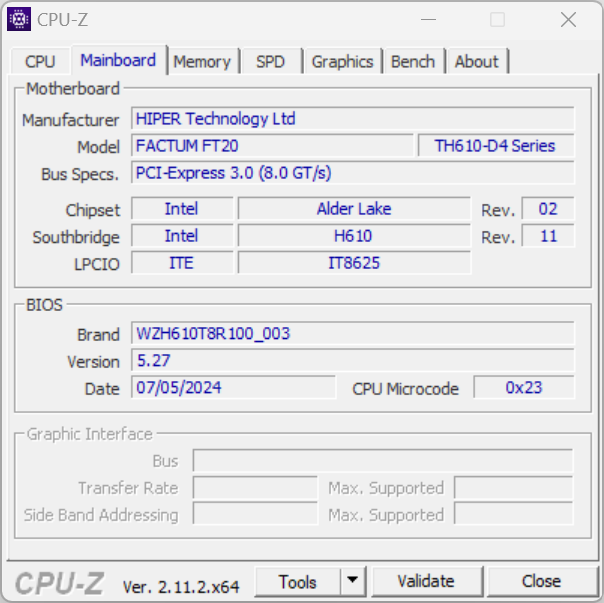Open the Graphics tab
604x603 pixels.
(342, 62)
